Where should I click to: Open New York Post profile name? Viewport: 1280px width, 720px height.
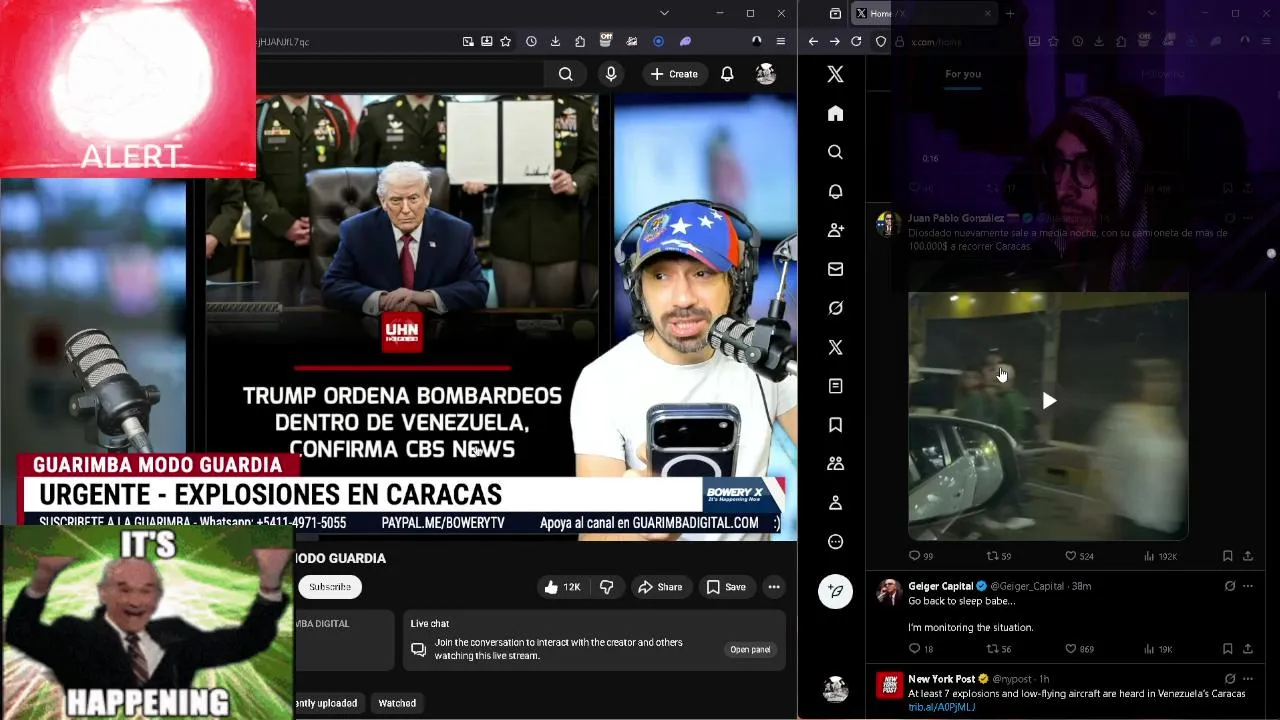point(941,679)
